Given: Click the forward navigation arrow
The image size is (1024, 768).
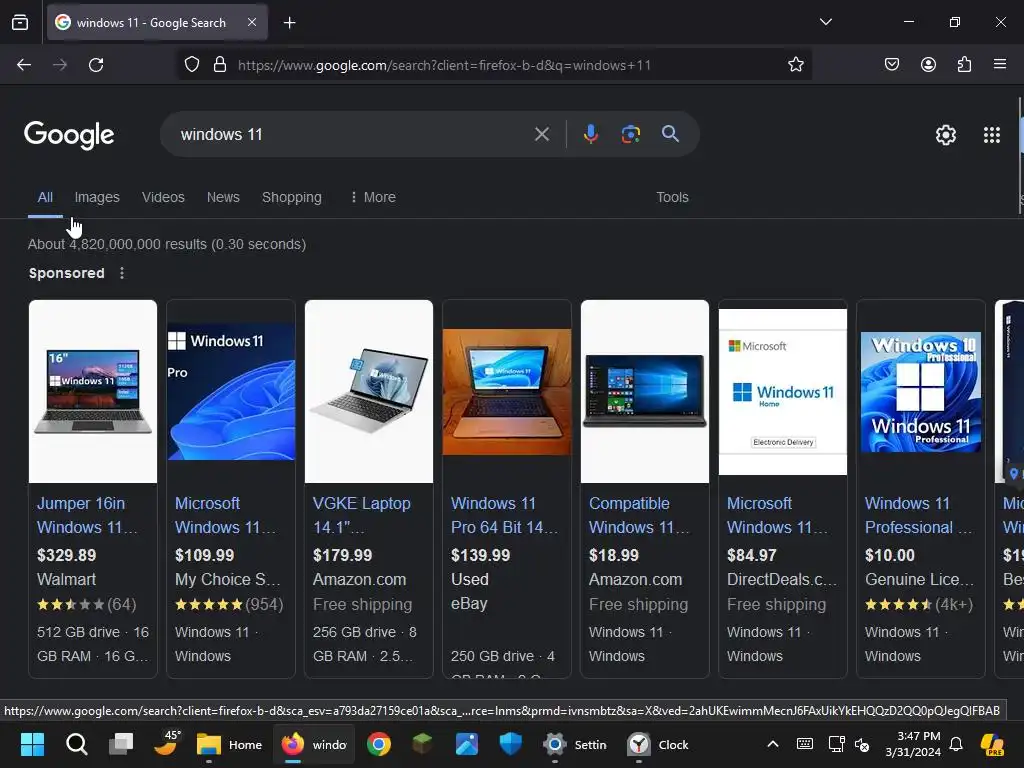Looking at the screenshot, I should pos(60,65).
